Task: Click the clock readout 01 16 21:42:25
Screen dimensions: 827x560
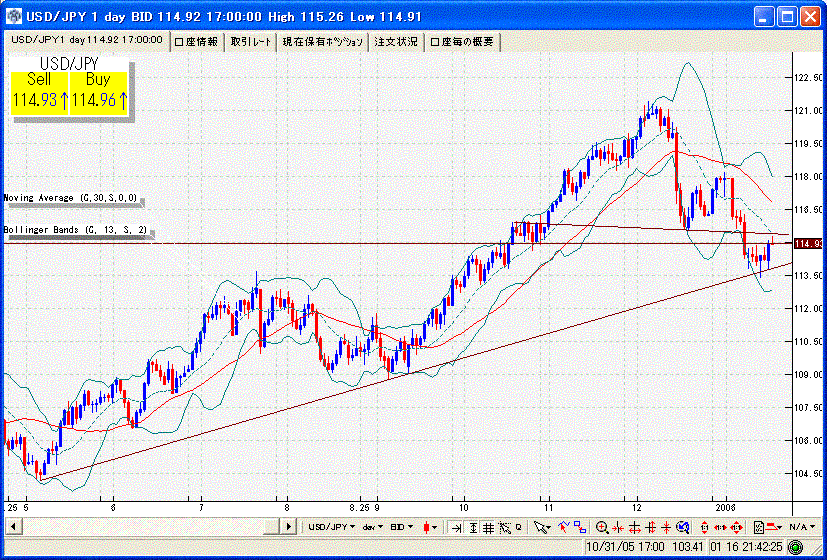Action: 746,546
